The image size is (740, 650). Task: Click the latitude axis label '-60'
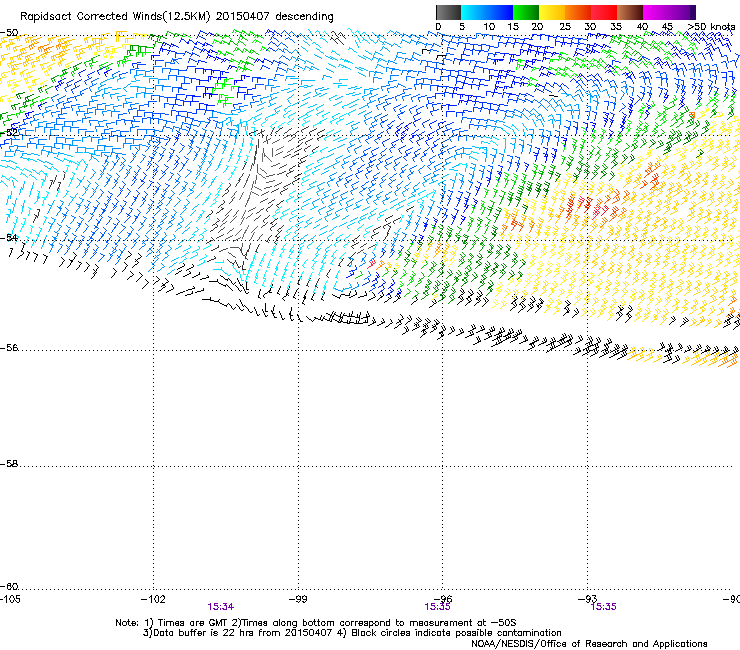9,587
